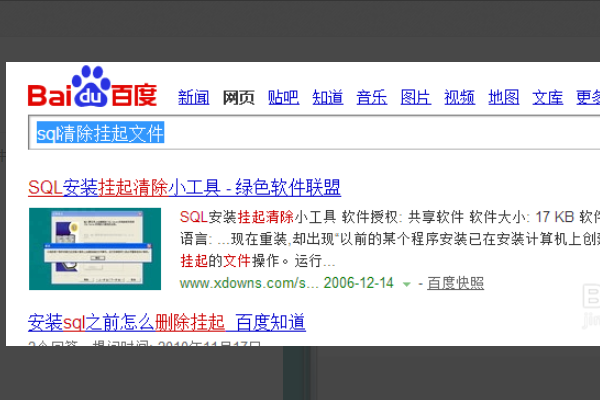Image resolution: width=600 pixels, height=400 pixels.
Task: Open result 安装sql之前怎么删除挂起 百度知道
Action: coord(167,322)
